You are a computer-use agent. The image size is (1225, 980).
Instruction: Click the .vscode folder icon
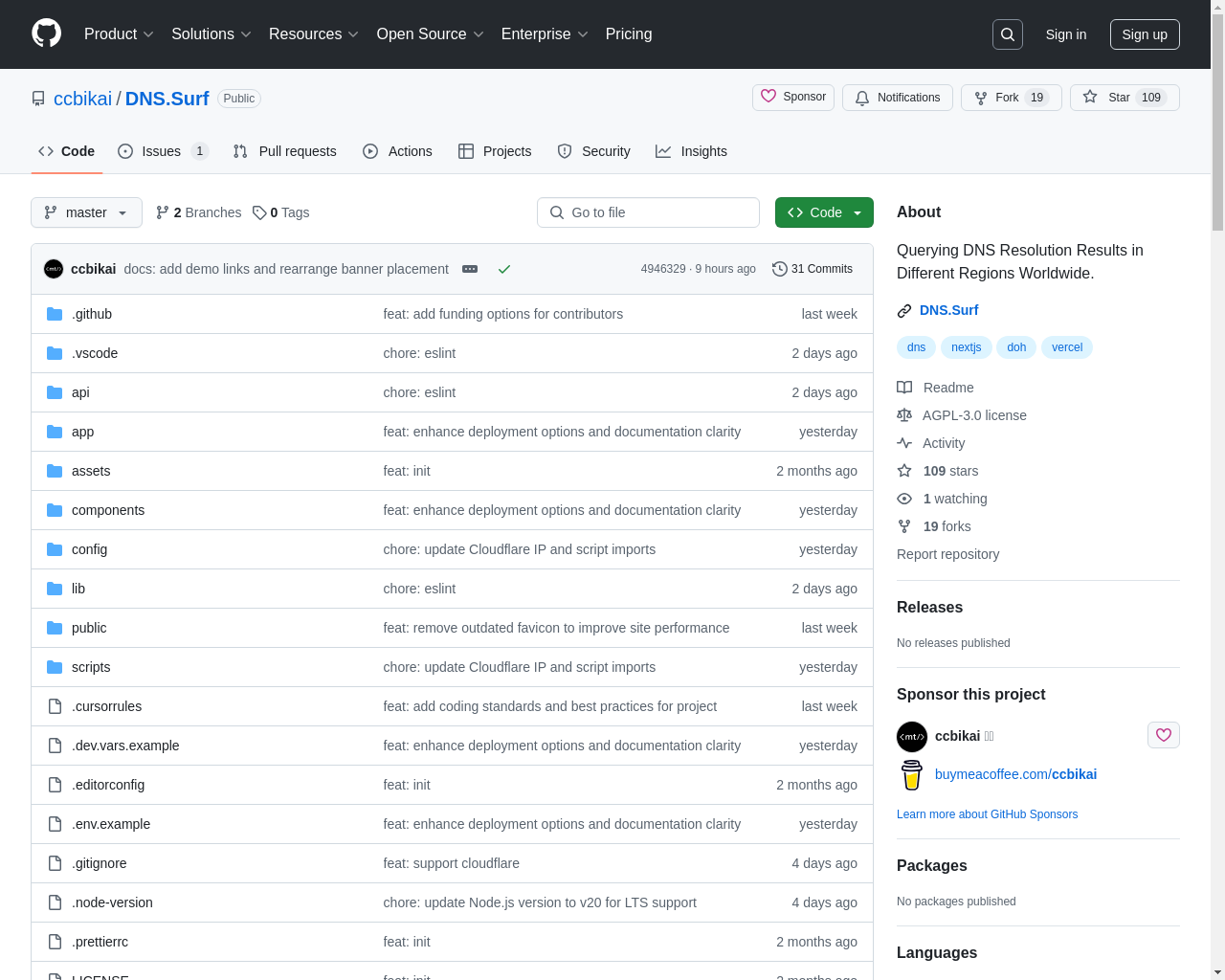pos(55,353)
